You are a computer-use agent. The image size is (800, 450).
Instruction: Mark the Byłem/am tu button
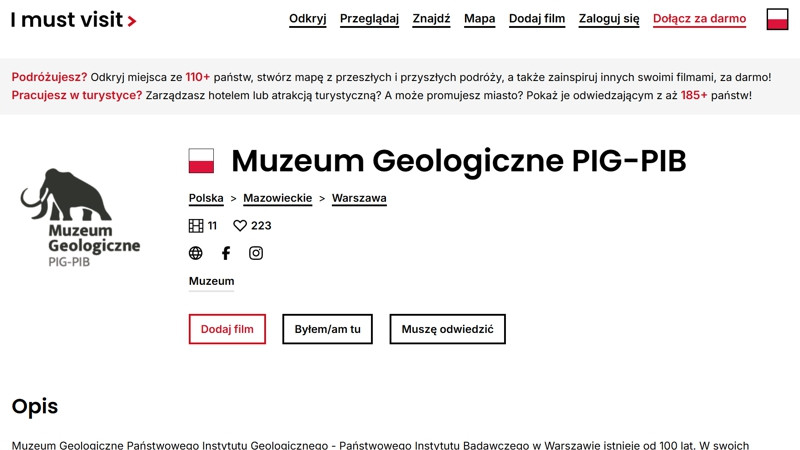point(327,329)
